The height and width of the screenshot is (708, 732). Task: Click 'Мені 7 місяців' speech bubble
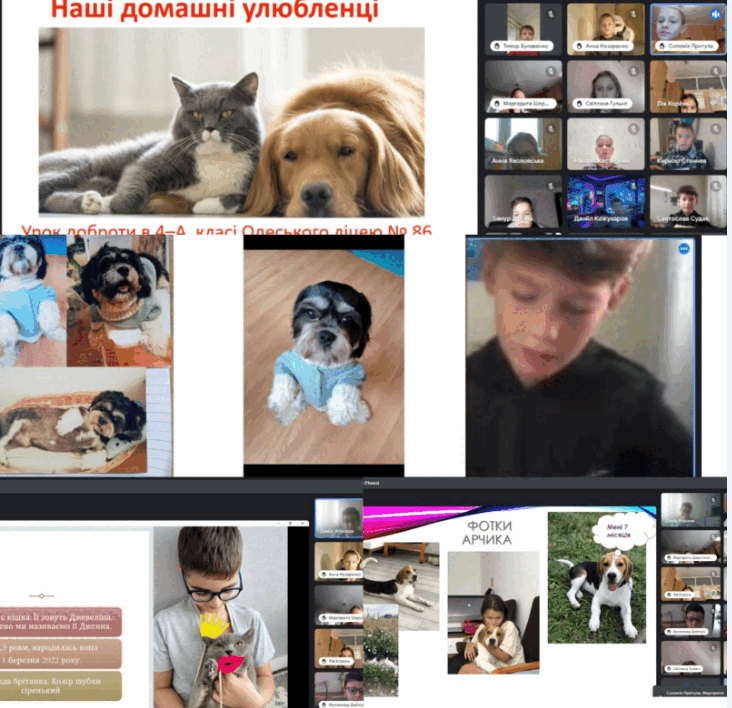619,531
